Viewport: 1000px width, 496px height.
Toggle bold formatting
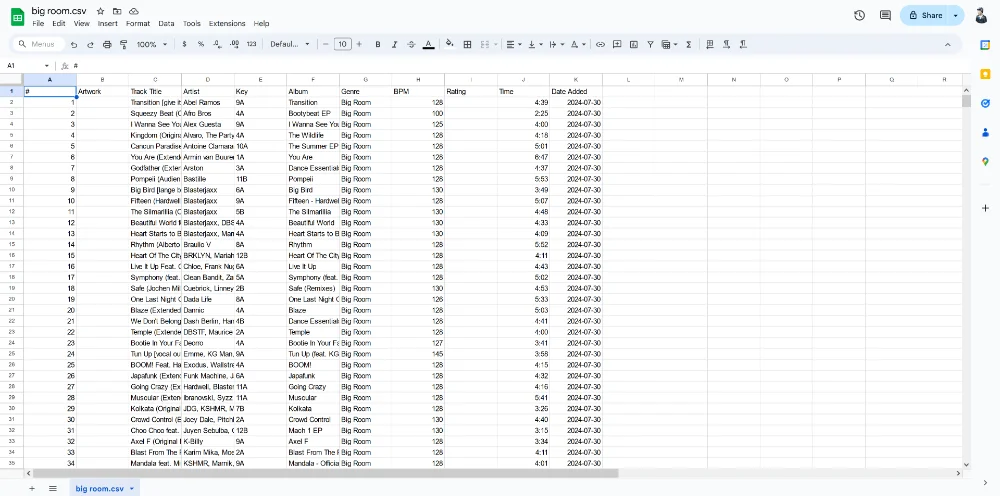(378, 45)
